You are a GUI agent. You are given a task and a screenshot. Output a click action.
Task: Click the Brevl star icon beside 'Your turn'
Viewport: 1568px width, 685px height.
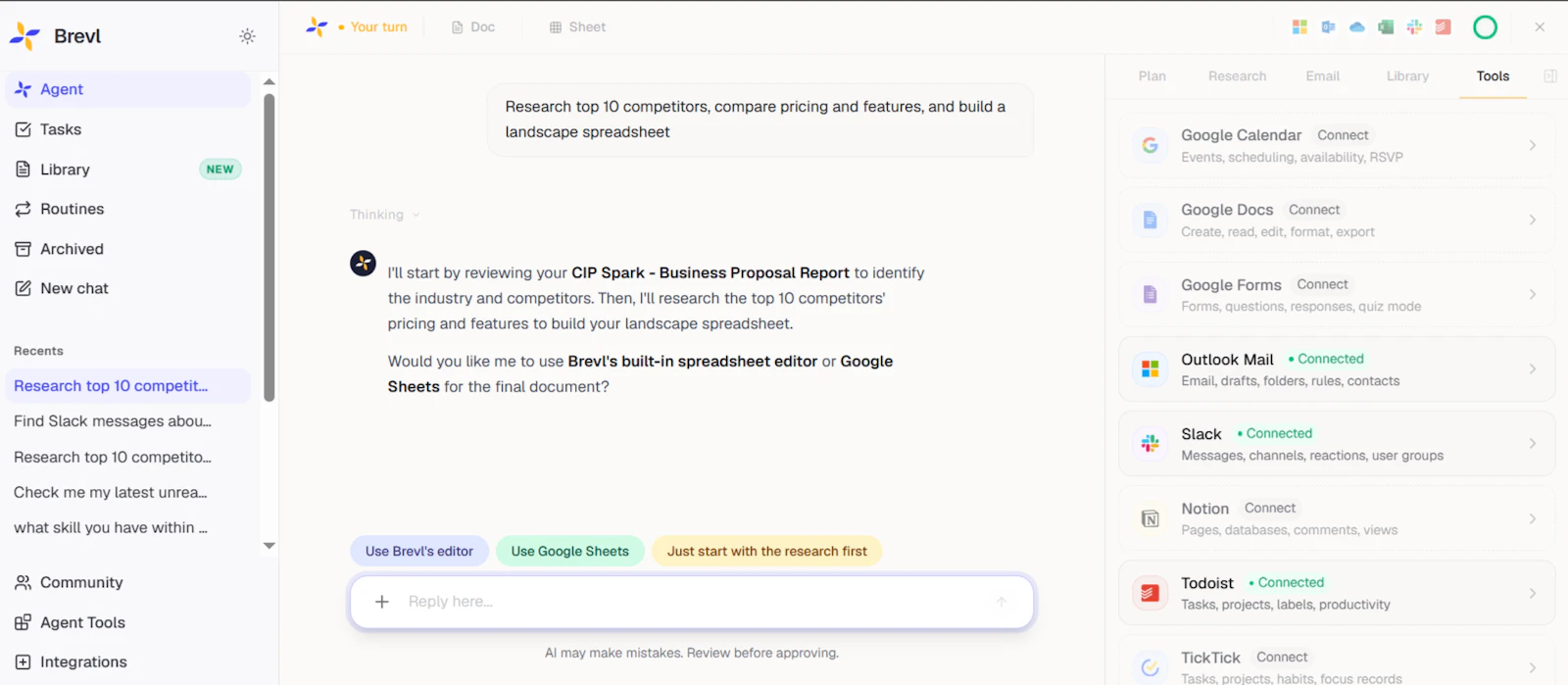click(x=317, y=27)
